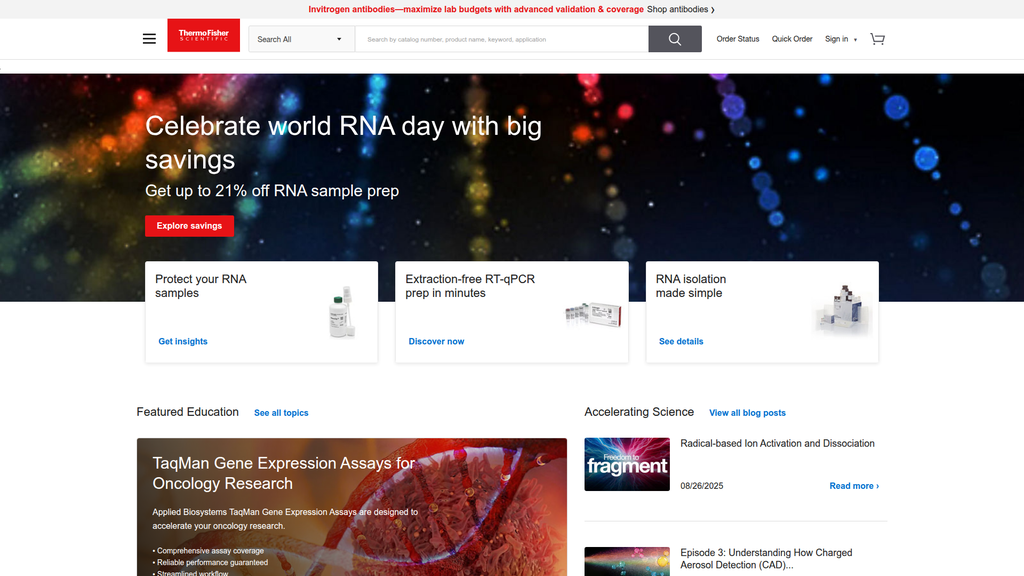Click the Thermo Fisher Scientific logo
Screen dimensions: 1024x576
pos(204,35)
